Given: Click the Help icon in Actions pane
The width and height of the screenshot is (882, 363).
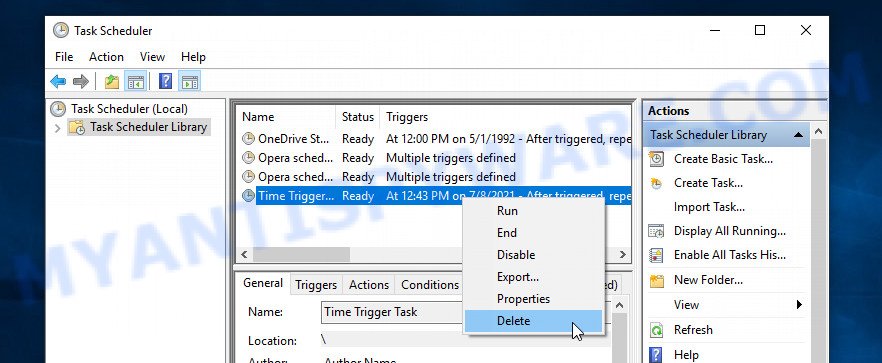Looking at the screenshot, I should pos(656,355).
